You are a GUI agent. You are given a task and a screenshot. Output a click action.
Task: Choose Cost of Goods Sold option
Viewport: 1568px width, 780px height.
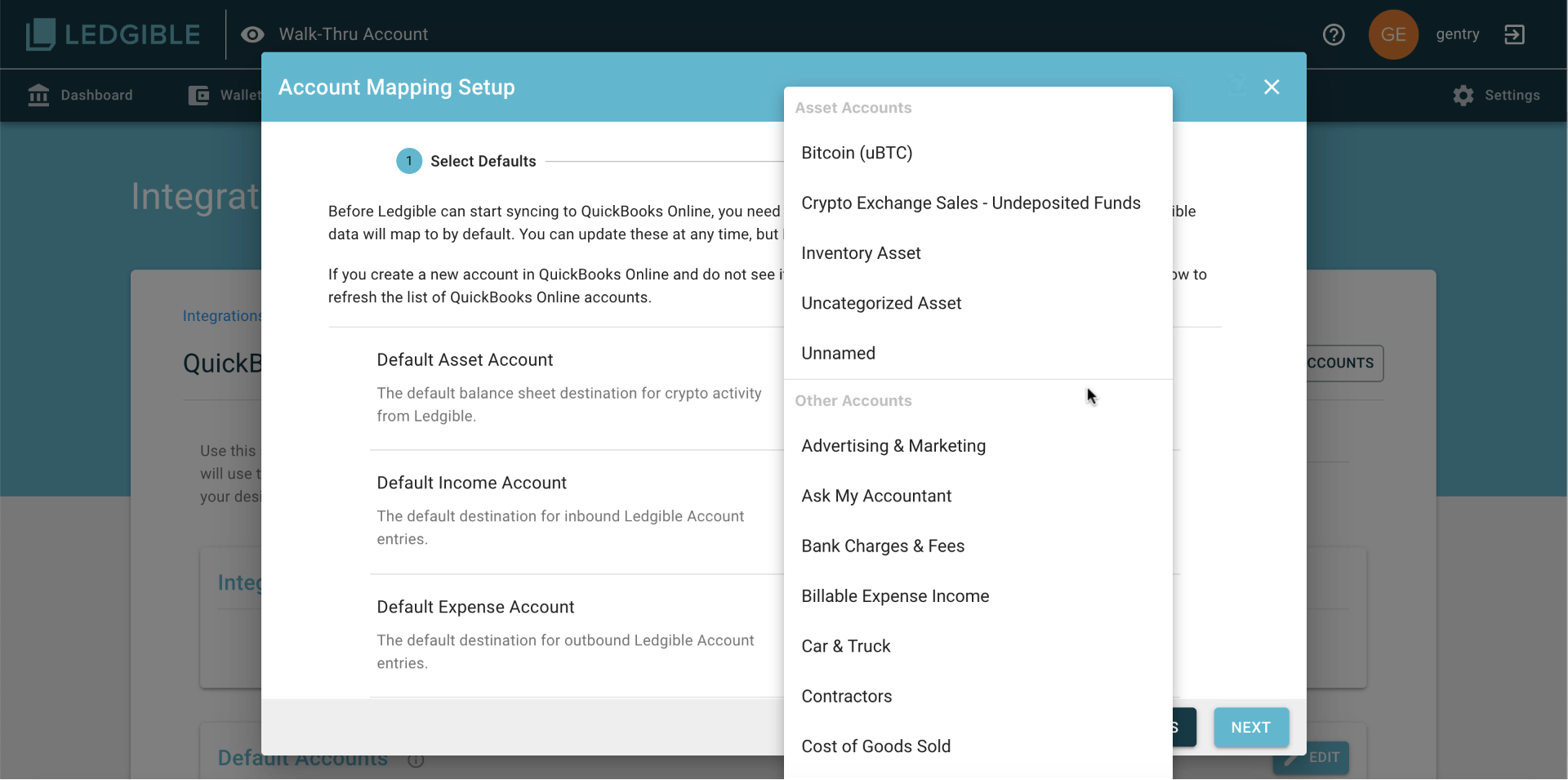point(978,747)
